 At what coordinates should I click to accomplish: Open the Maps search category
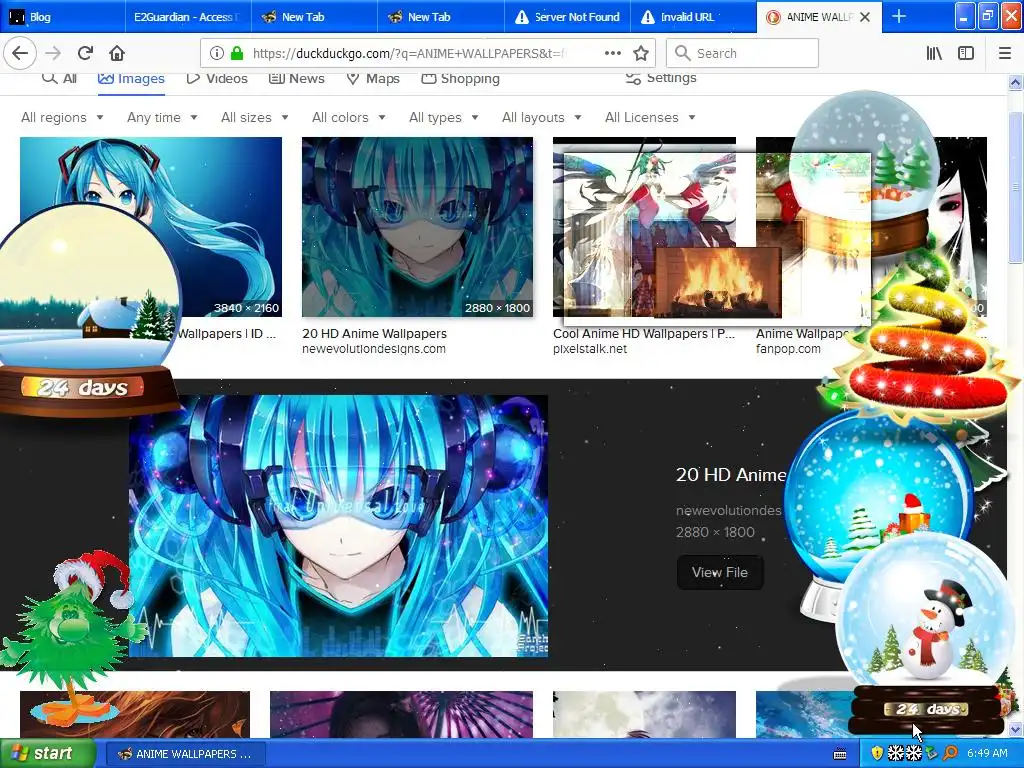coord(373,78)
